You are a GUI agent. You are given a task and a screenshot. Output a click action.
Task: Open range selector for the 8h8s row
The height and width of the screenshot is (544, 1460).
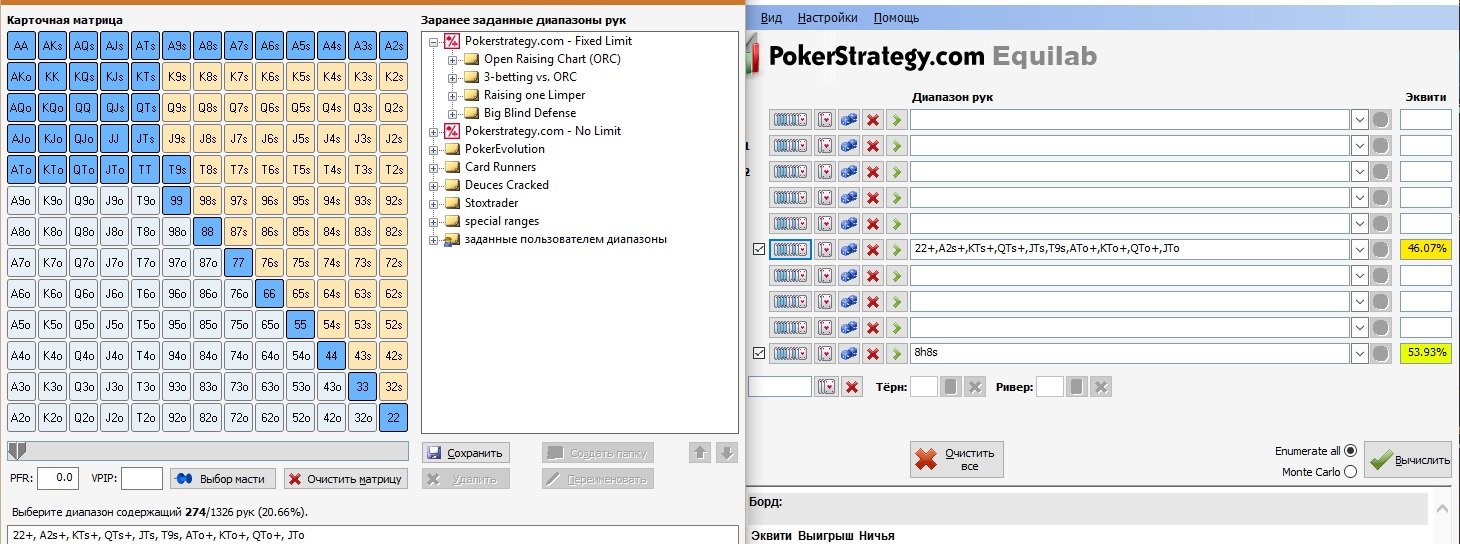[x=790, y=353]
